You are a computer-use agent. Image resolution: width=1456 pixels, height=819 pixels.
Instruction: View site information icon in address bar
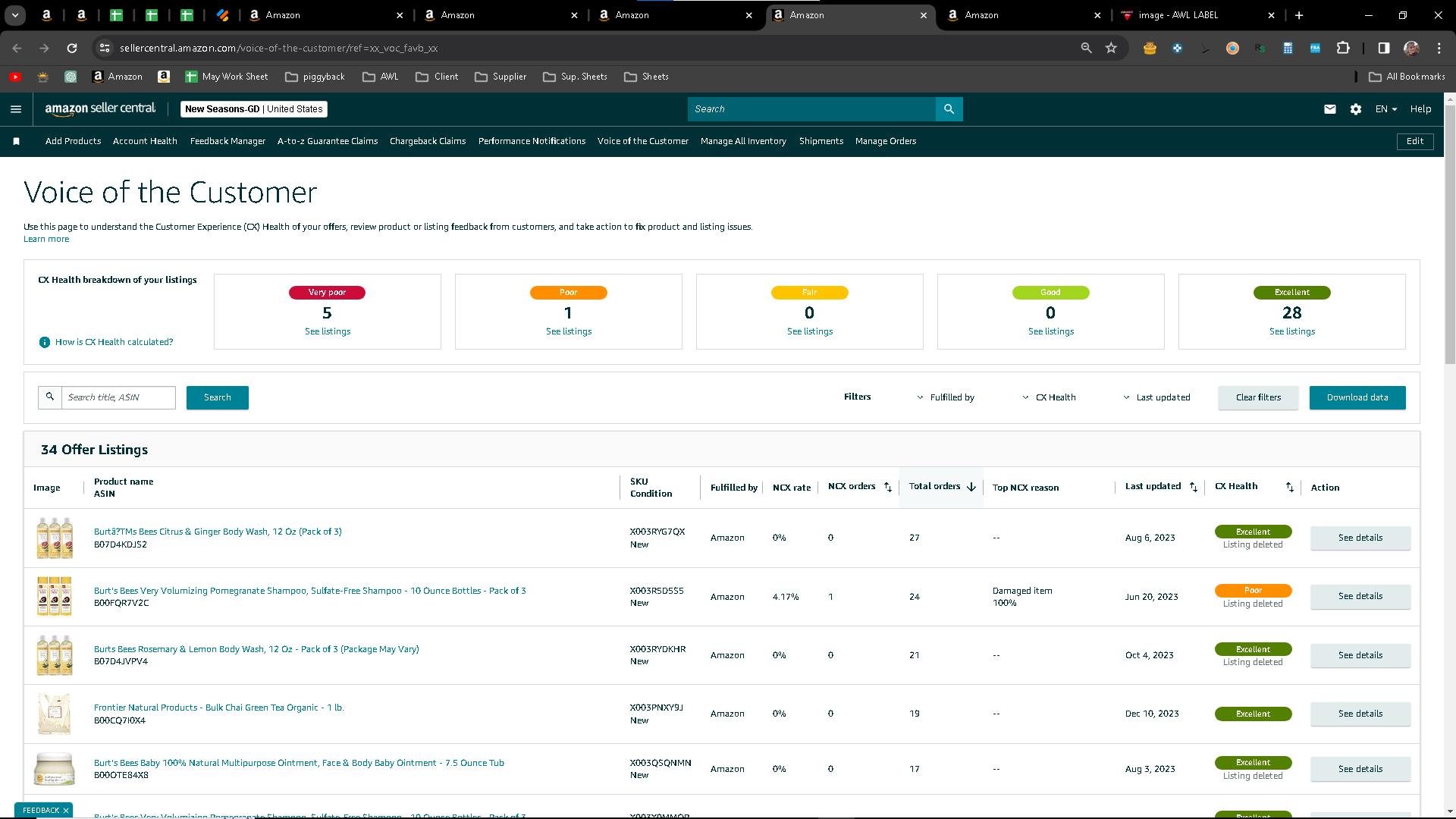click(x=105, y=48)
